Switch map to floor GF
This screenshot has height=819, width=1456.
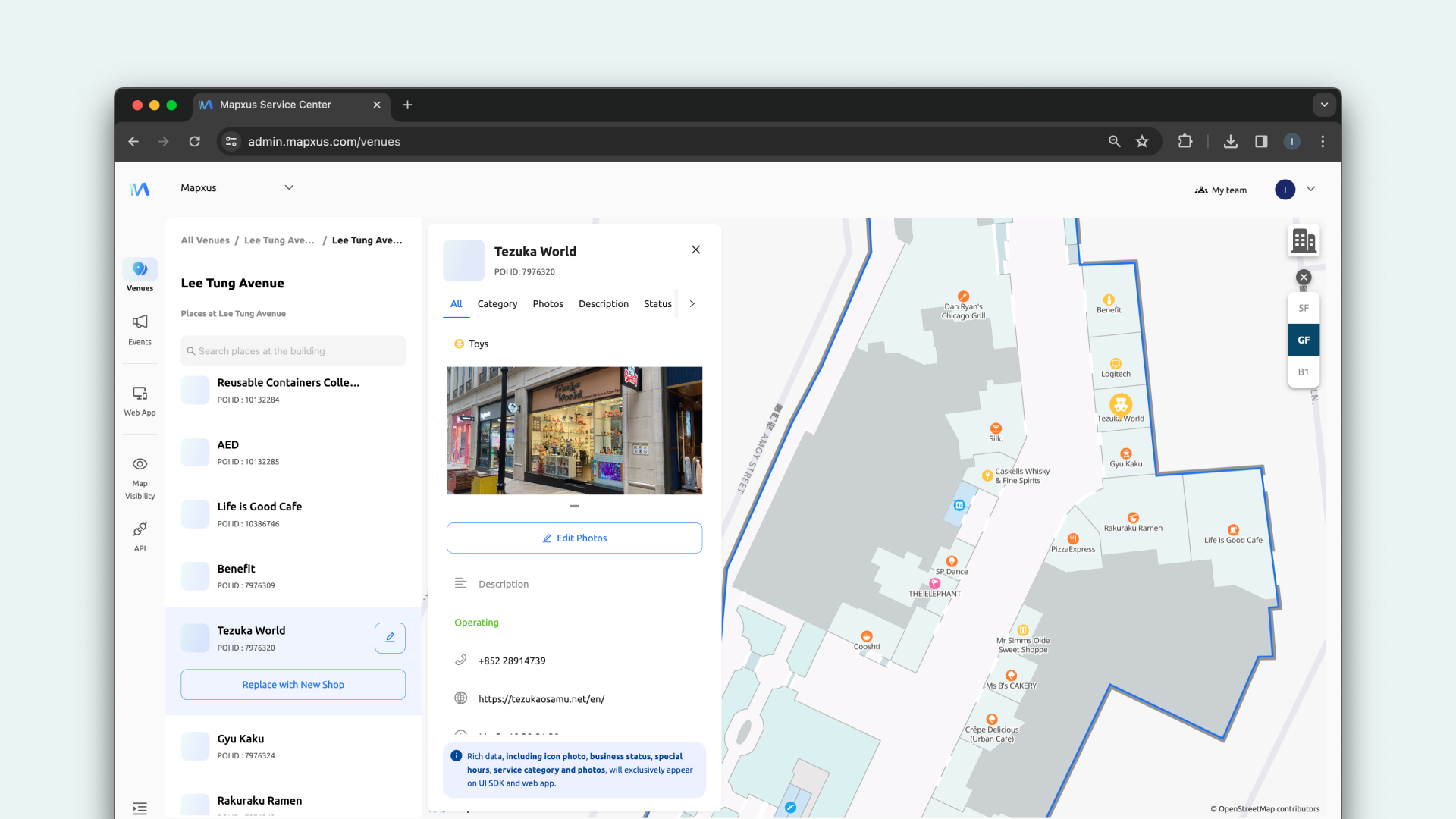coord(1304,340)
